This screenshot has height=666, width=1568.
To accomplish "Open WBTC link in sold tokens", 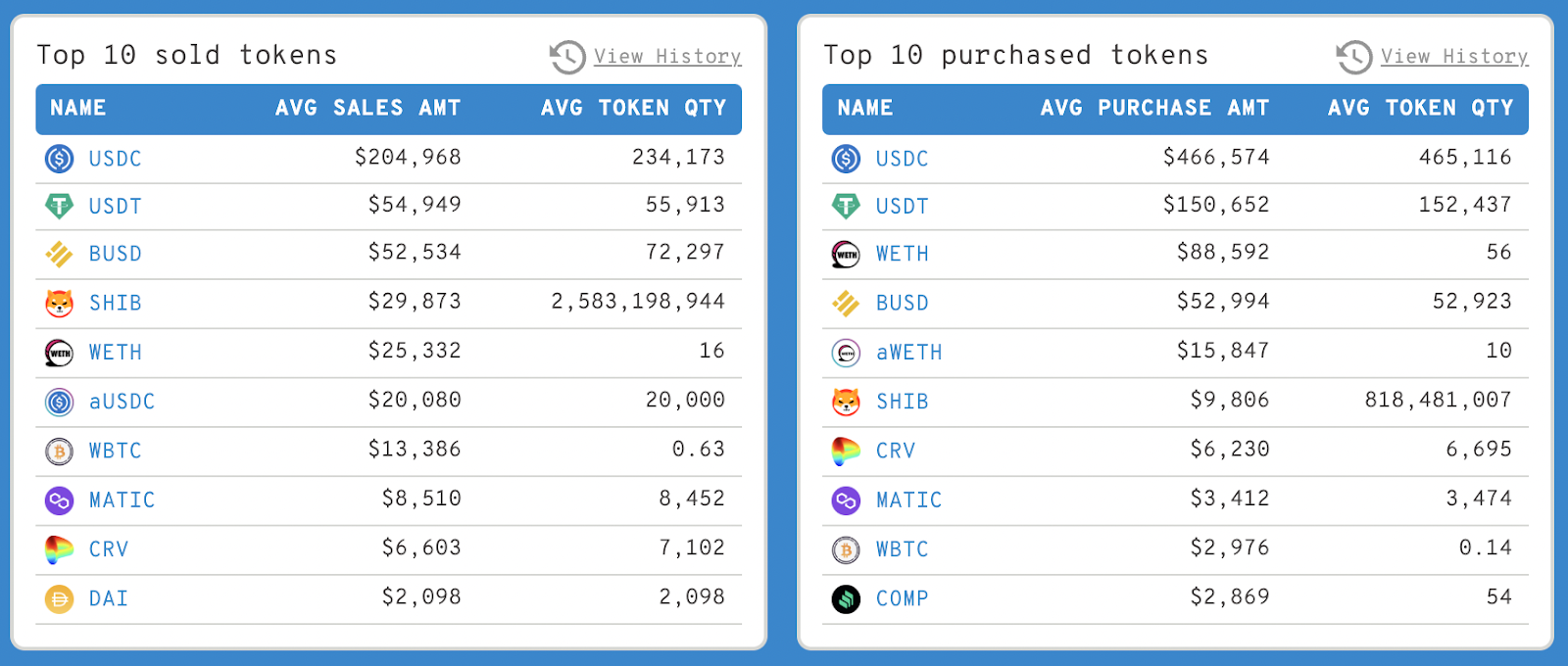I will 116,452.
